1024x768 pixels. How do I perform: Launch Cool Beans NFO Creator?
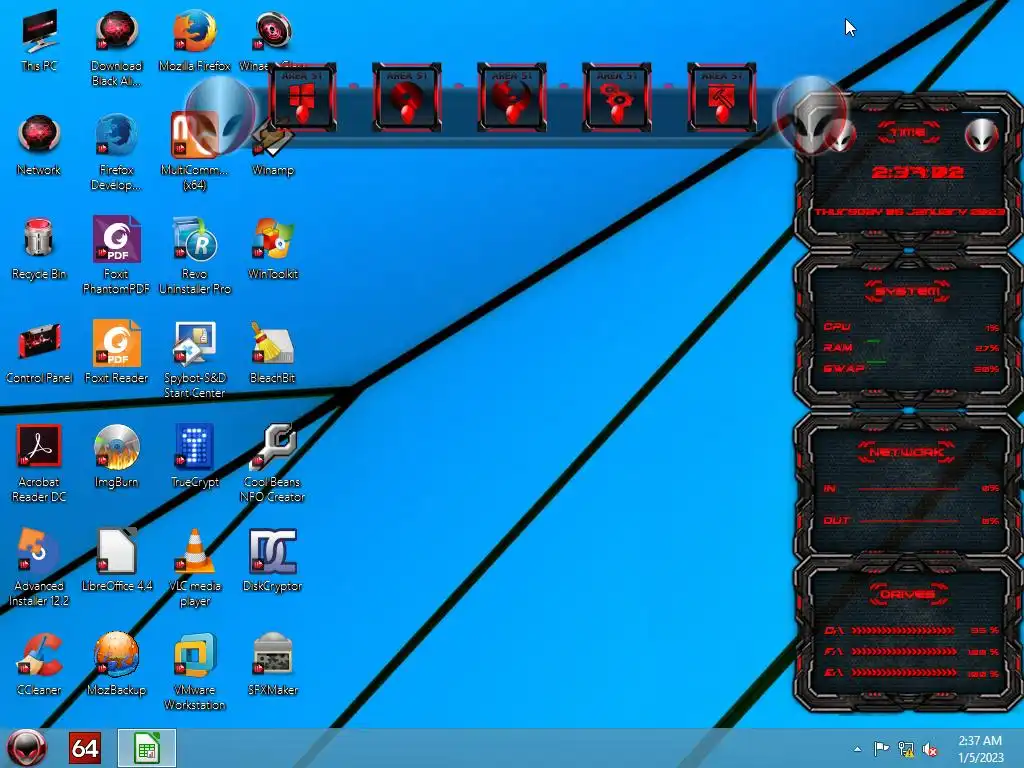click(x=272, y=463)
